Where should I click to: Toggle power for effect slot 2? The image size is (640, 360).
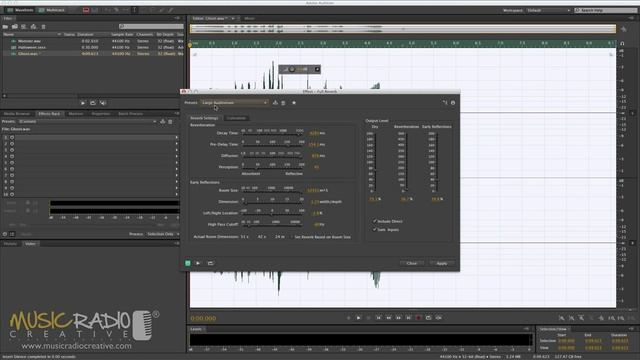click(x=12, y=144)
